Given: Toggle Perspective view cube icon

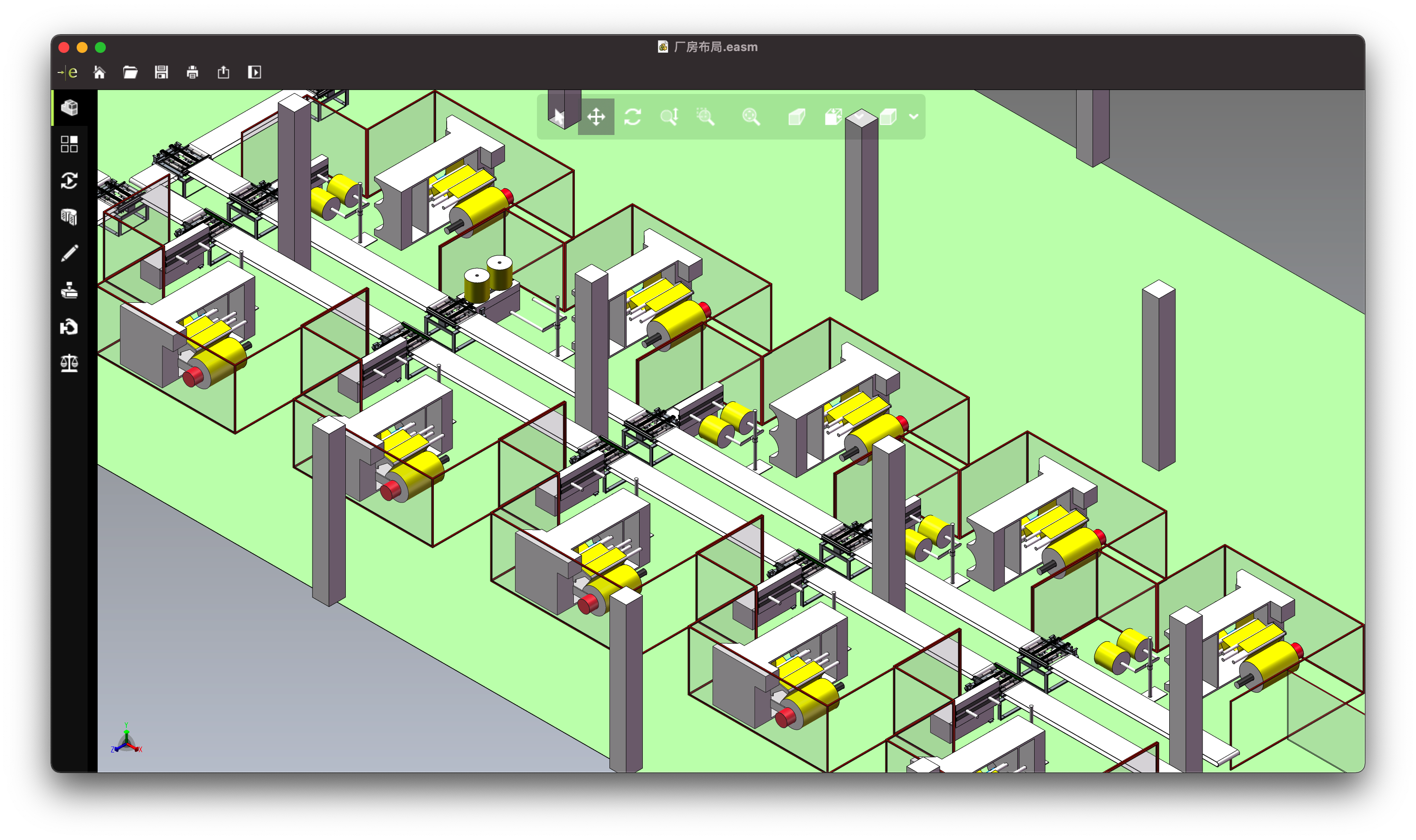Looking at the screenshot, I should coord(796,117).
